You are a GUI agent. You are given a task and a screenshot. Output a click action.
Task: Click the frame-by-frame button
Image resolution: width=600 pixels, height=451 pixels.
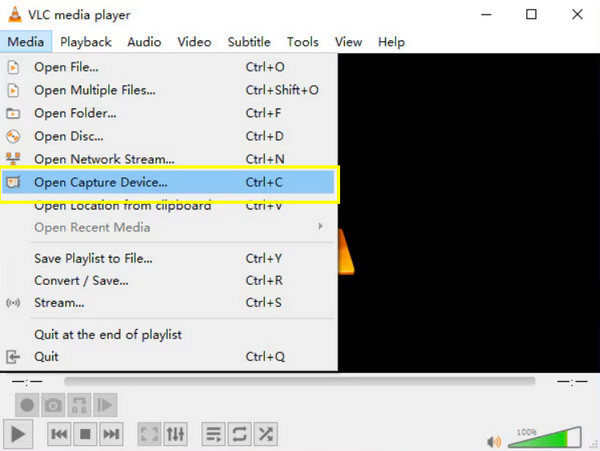105,405
